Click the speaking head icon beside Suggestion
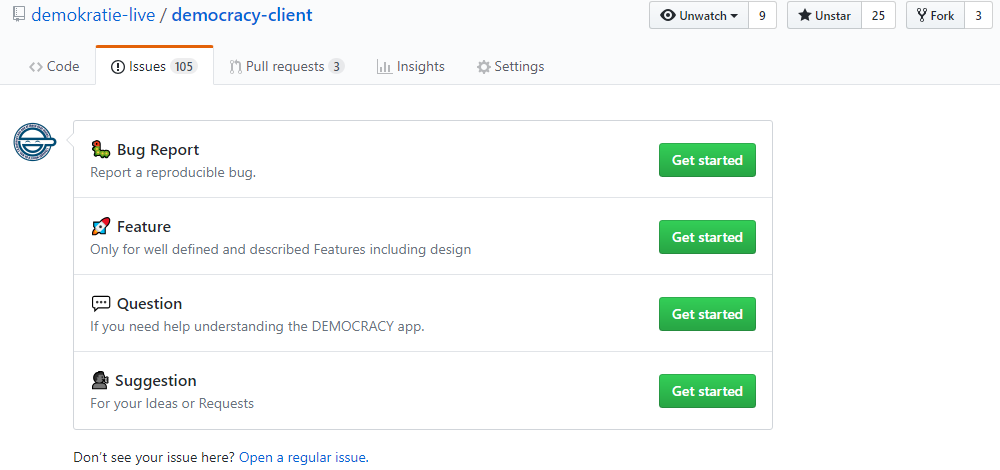The width and height of the screenshot is (1000, 470). (x=100, y=381)
